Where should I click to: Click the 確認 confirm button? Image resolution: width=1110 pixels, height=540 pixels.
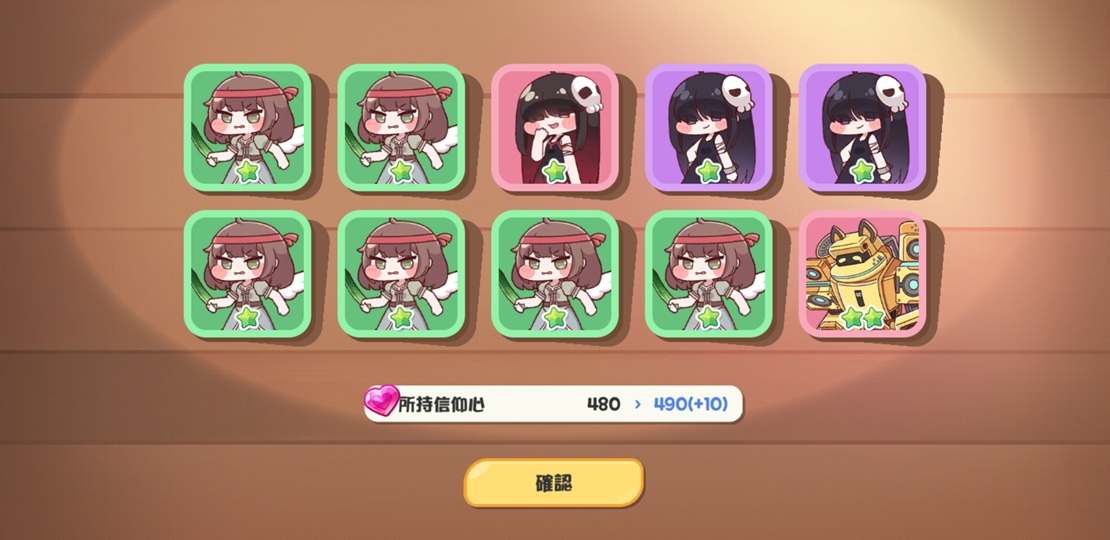(x=554, y=483)
